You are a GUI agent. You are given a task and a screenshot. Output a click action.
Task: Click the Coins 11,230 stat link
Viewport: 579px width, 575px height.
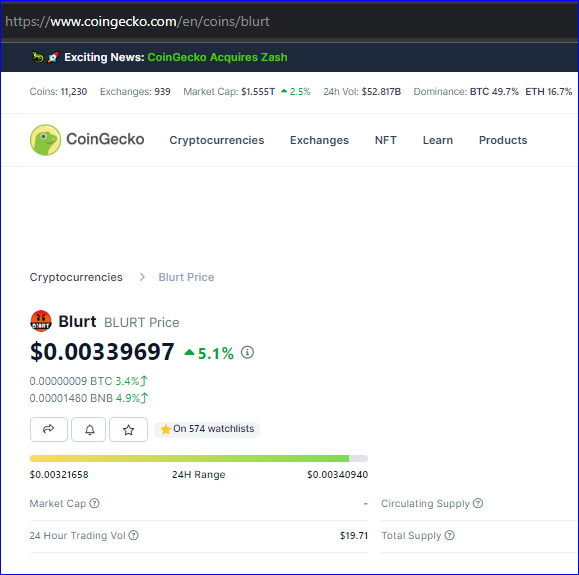point(58,92)
